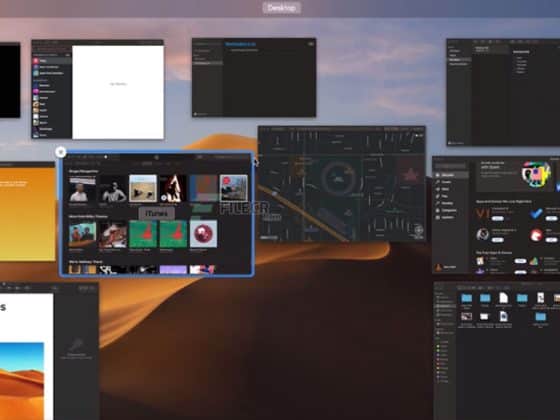The image size is (560, 420).
Task: Select the blue folder in Finder's second row
Action: [x=540, y=316]
